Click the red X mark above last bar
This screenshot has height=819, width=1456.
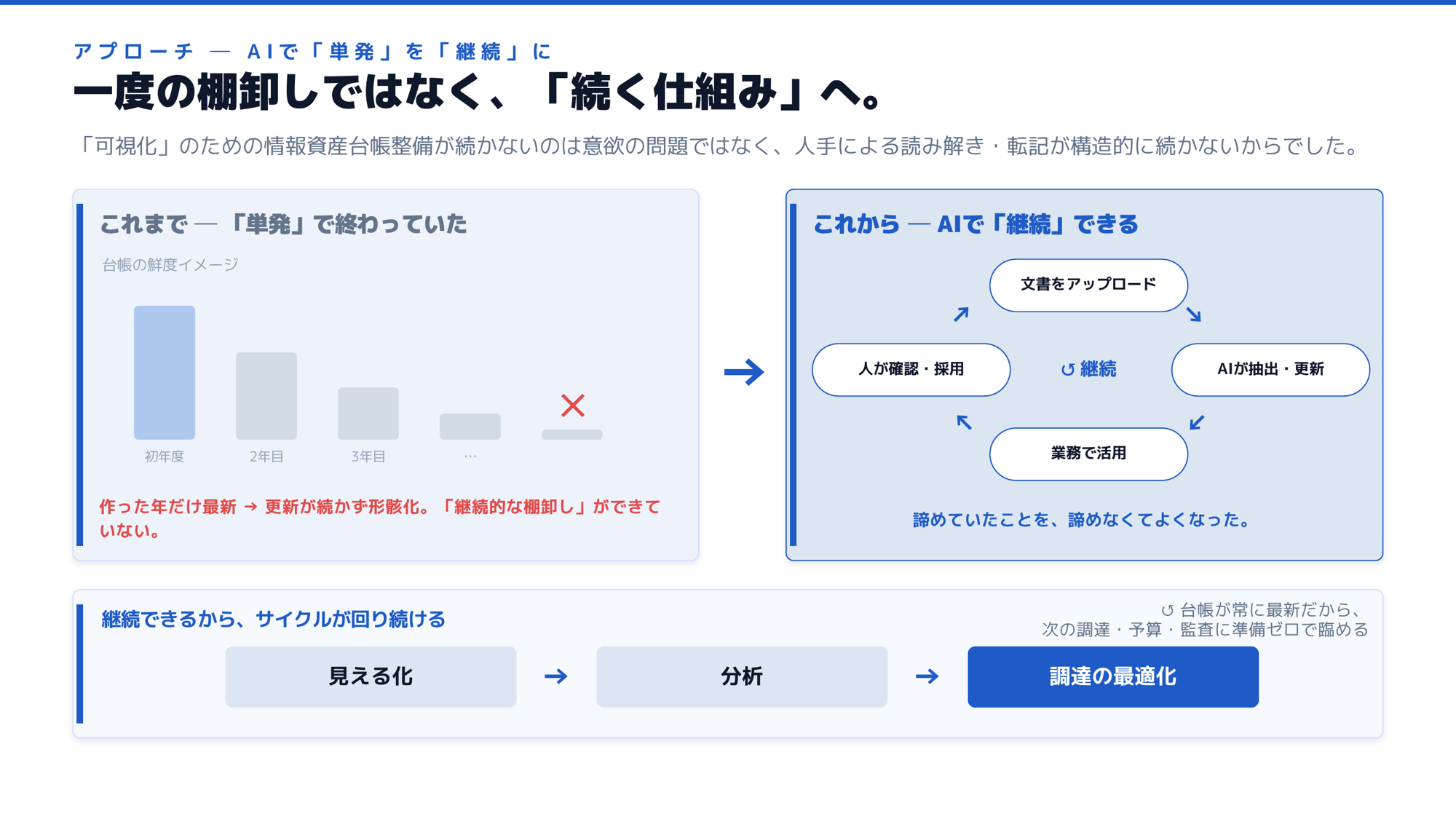tap(573, 405)
